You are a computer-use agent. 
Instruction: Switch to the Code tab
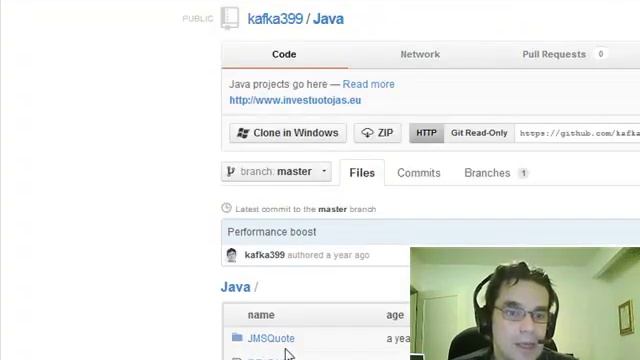point(284,54)
